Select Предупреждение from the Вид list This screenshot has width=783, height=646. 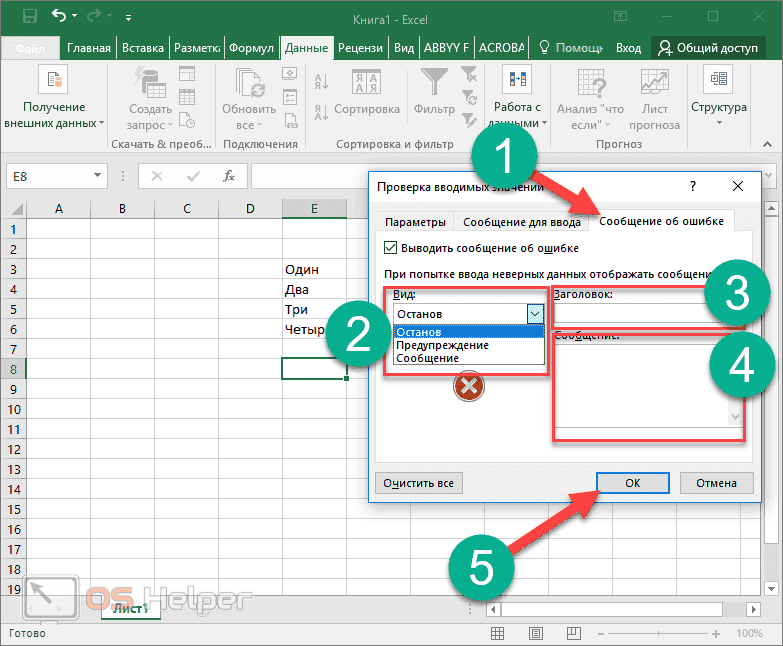(x=442, y=345)
